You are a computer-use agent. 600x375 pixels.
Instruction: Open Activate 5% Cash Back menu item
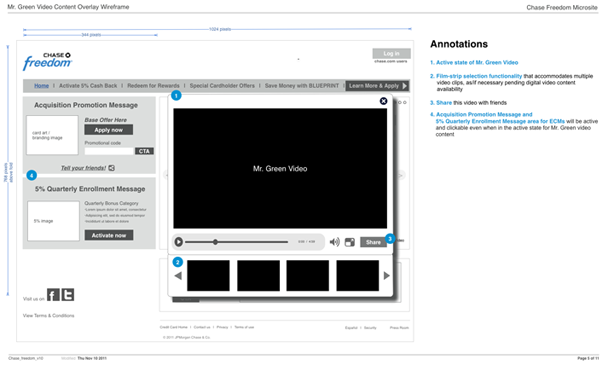tap(88, 86)
